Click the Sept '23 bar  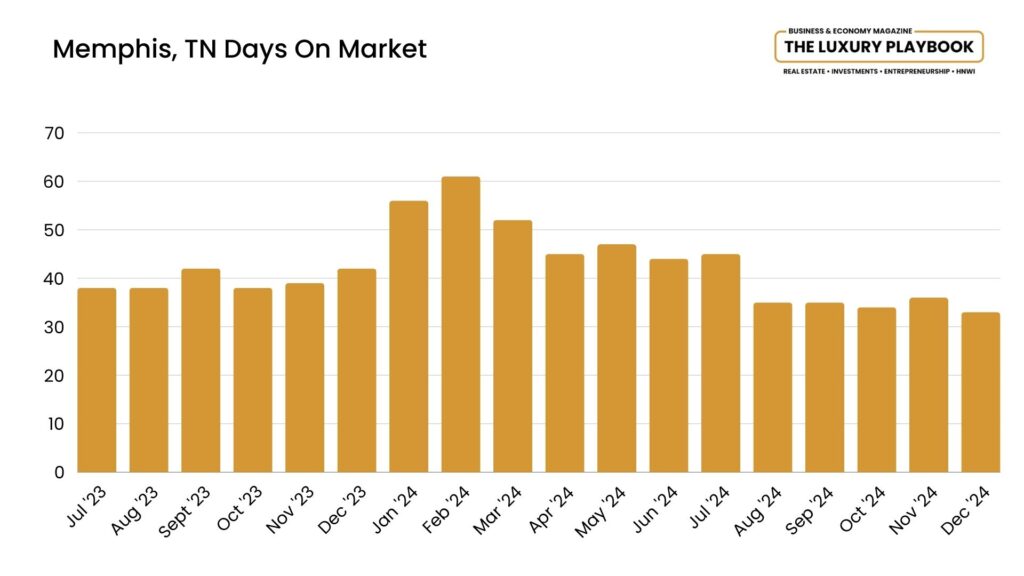(201, 370)
